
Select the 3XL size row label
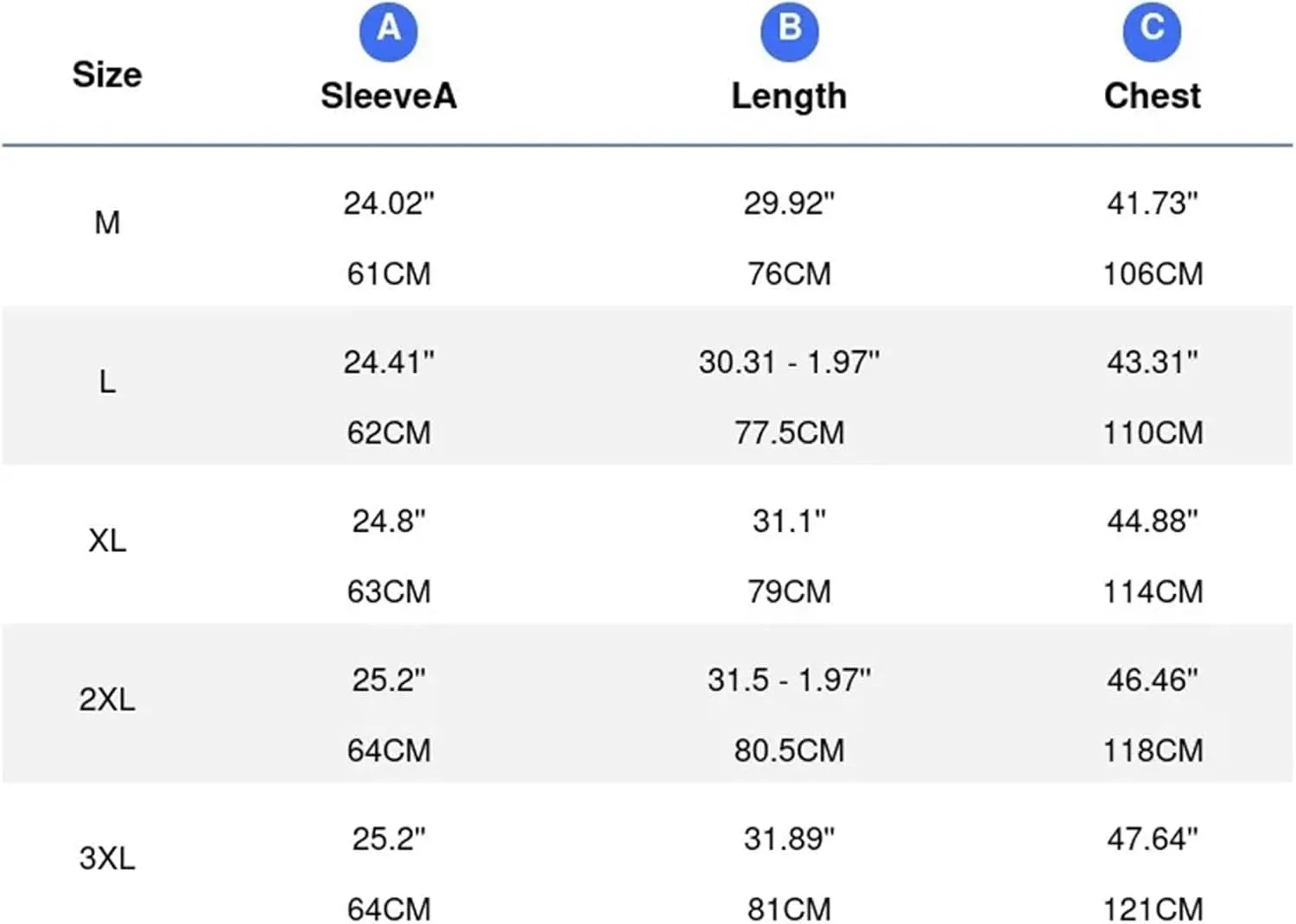[x=107, y=858]
